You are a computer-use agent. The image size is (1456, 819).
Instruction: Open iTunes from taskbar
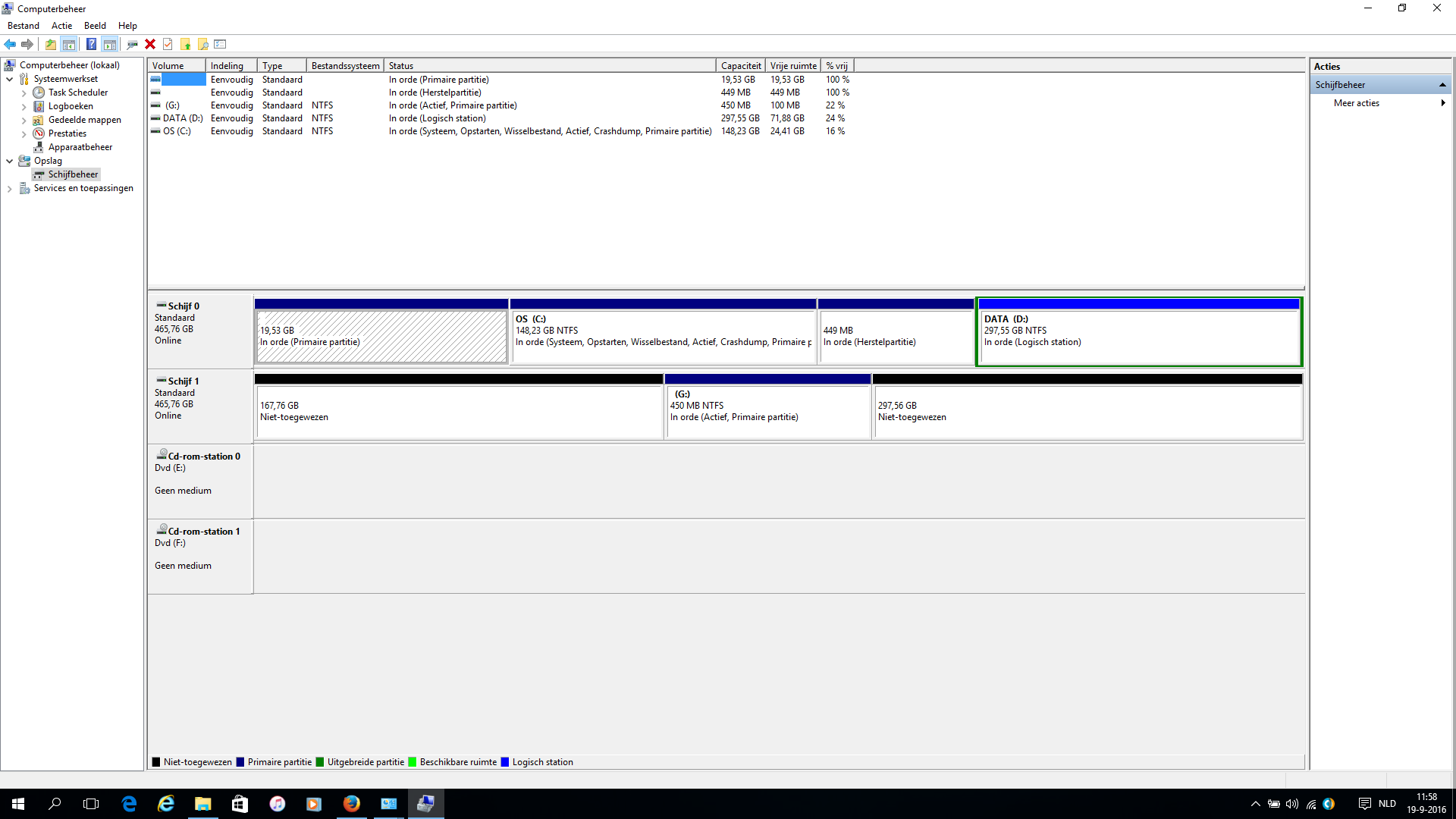pos(278,804)
